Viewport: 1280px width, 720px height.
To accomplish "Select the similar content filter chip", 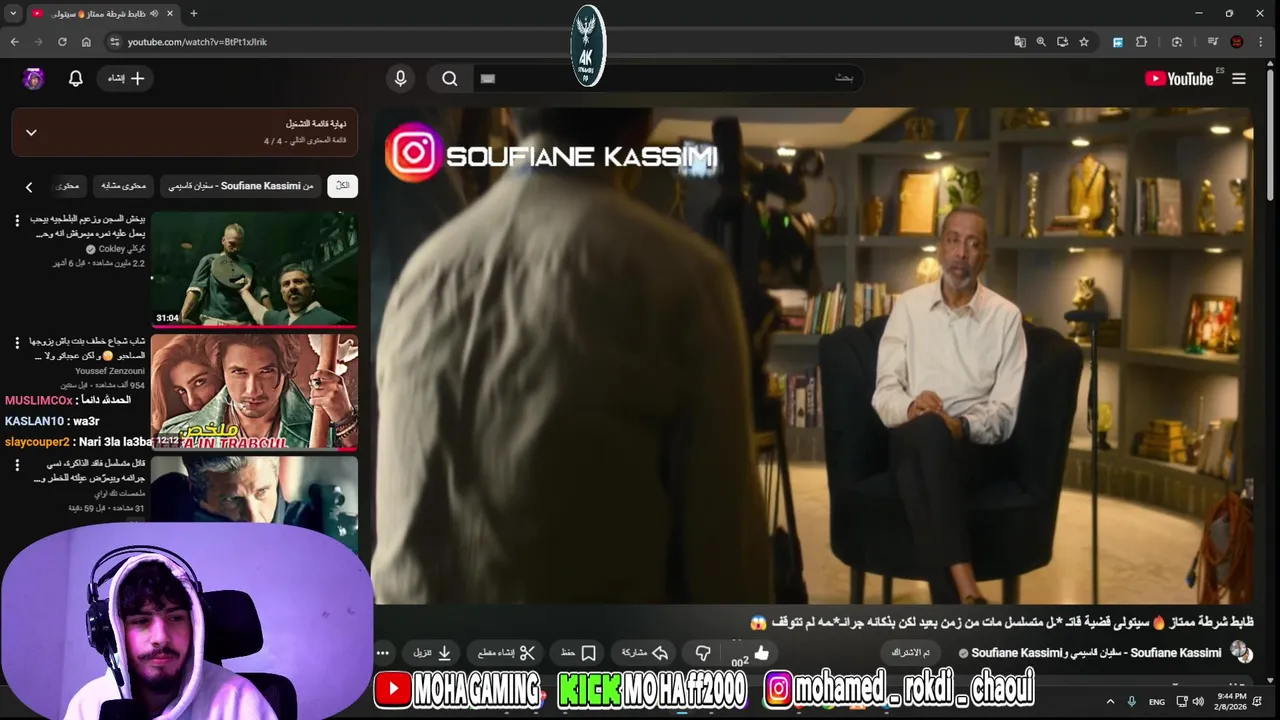I will coord(125,186).
